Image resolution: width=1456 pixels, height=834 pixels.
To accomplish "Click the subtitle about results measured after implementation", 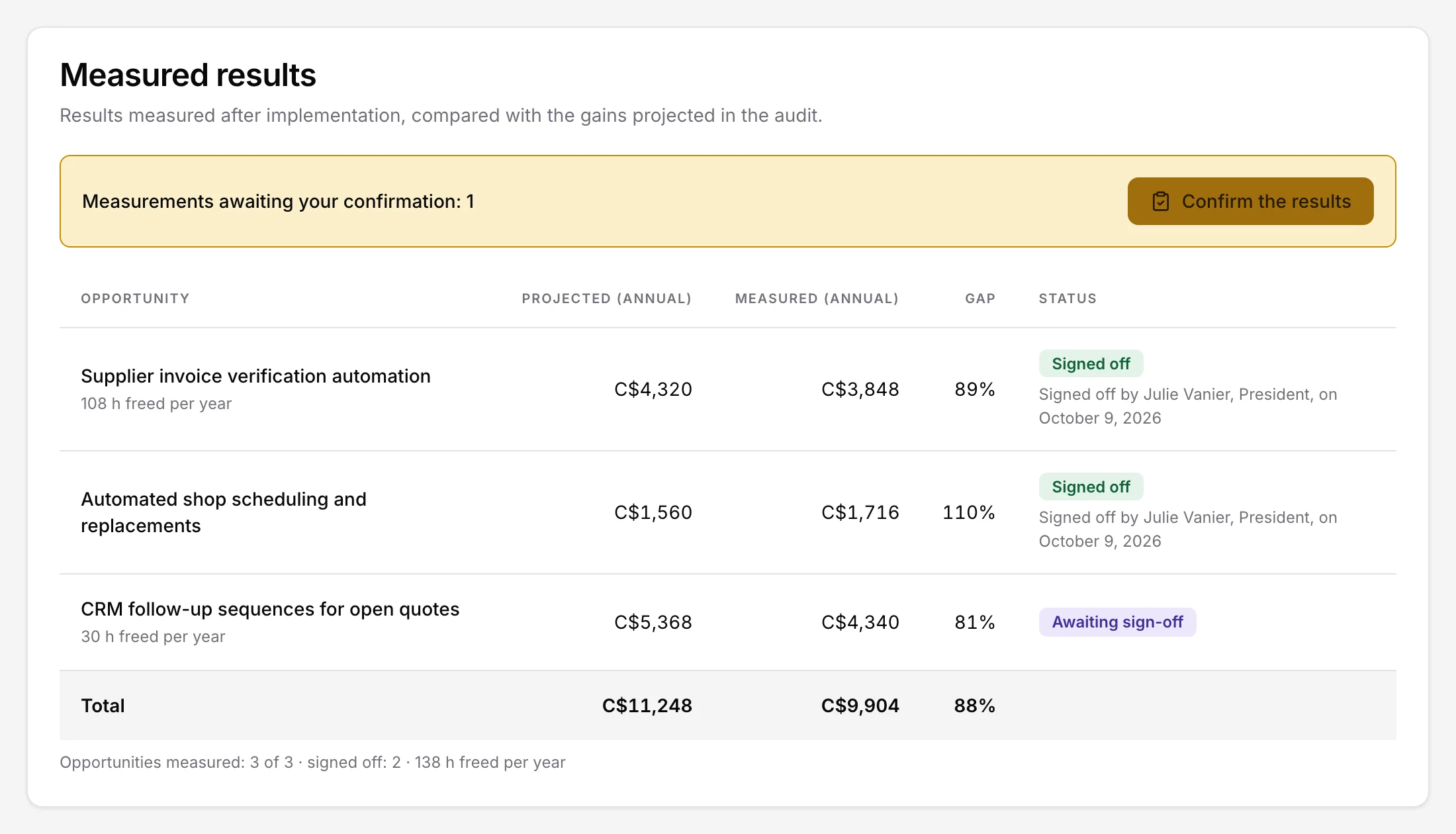I will pos(441,115).
